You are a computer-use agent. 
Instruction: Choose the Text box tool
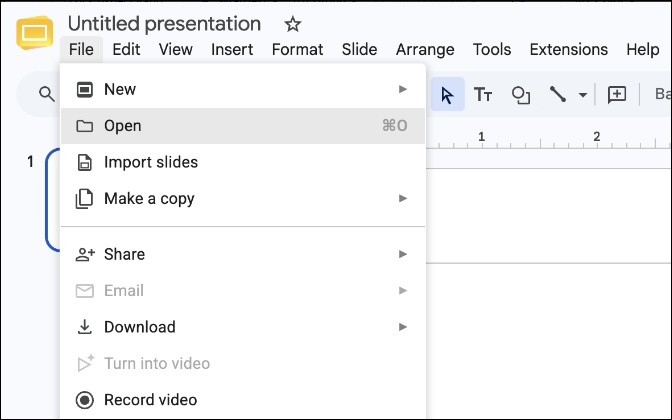point(483,94)
